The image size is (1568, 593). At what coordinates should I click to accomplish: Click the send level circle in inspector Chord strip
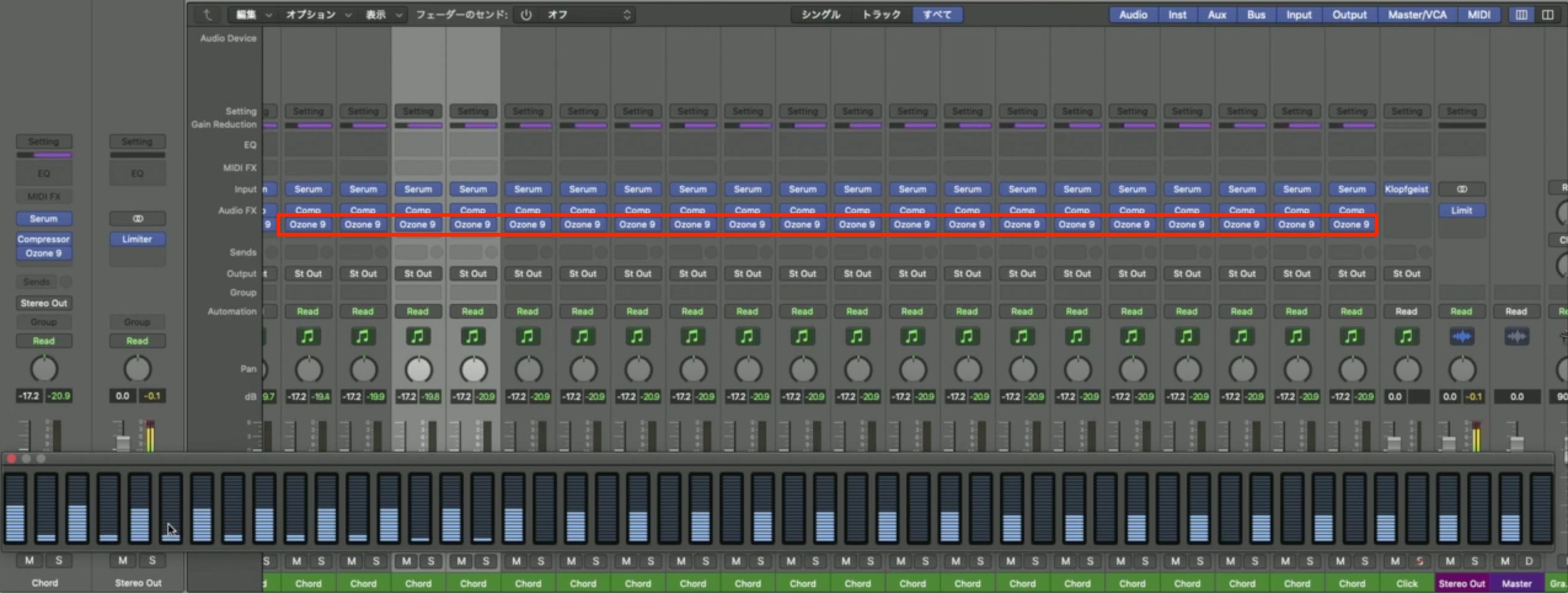pos(66,282)
